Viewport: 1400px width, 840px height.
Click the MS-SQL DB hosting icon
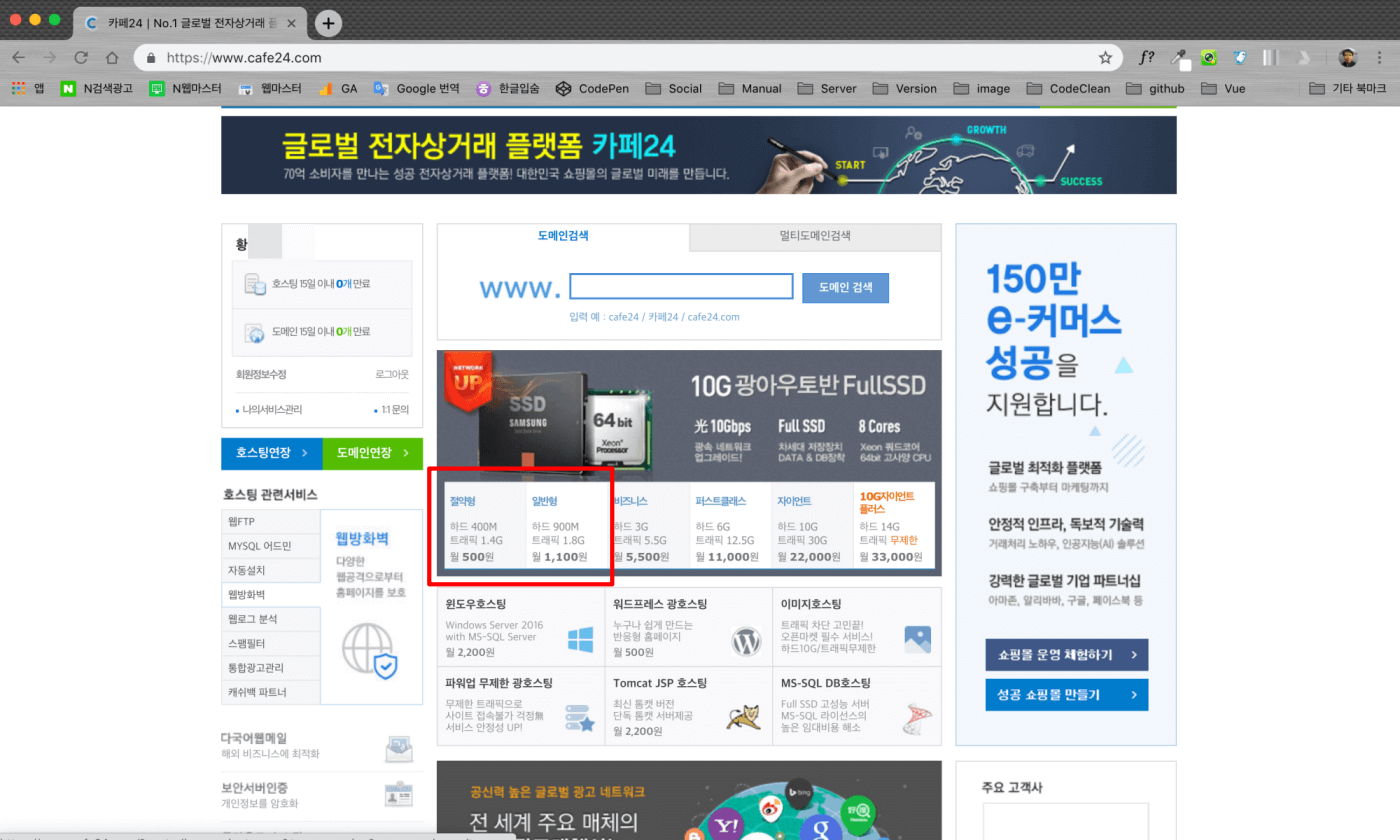pos(916,720)
